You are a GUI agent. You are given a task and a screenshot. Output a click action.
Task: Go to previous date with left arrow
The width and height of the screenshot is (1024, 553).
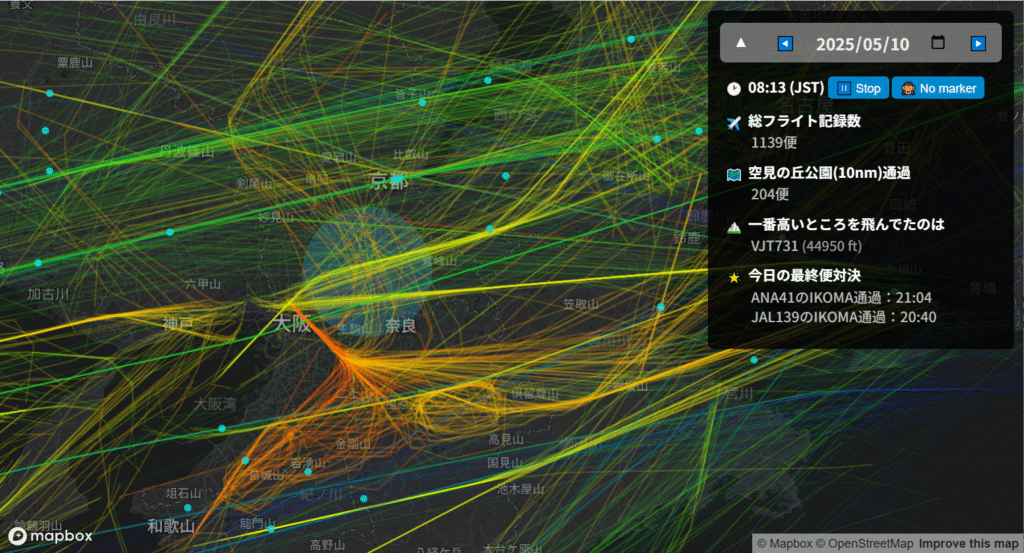pos(785,44)
